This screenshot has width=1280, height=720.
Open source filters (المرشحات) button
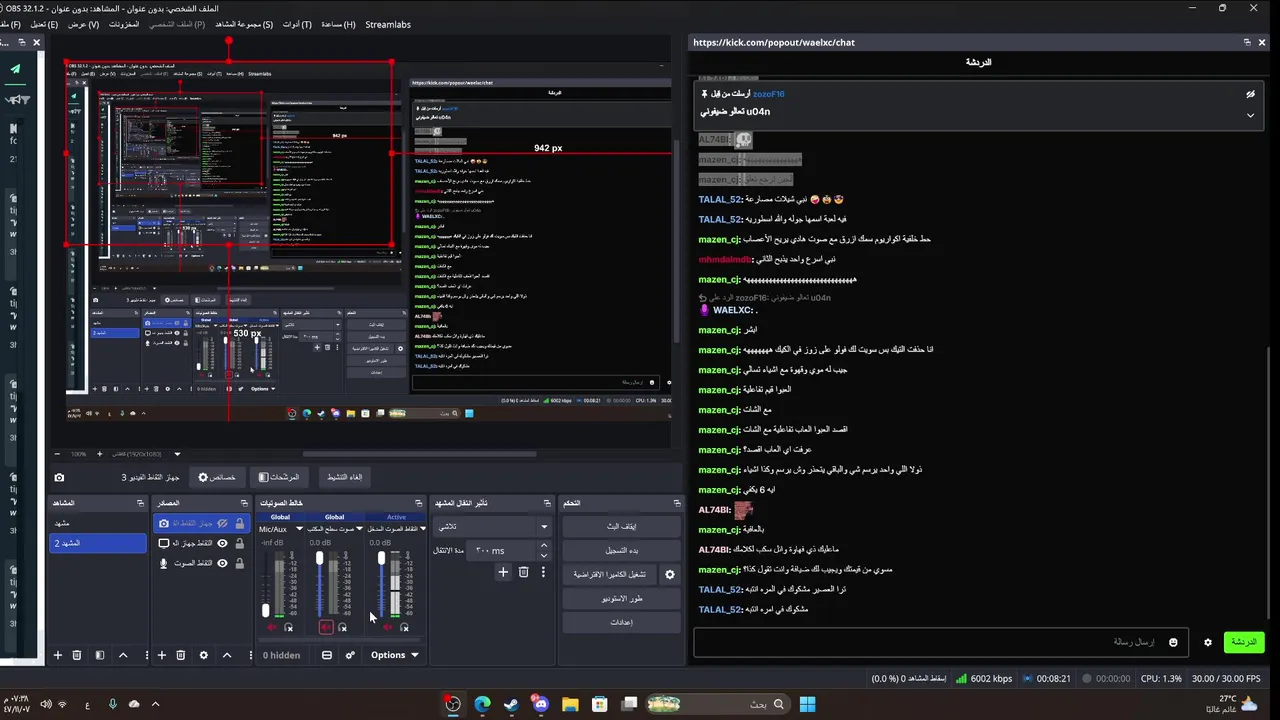click(x=279, y=478)
